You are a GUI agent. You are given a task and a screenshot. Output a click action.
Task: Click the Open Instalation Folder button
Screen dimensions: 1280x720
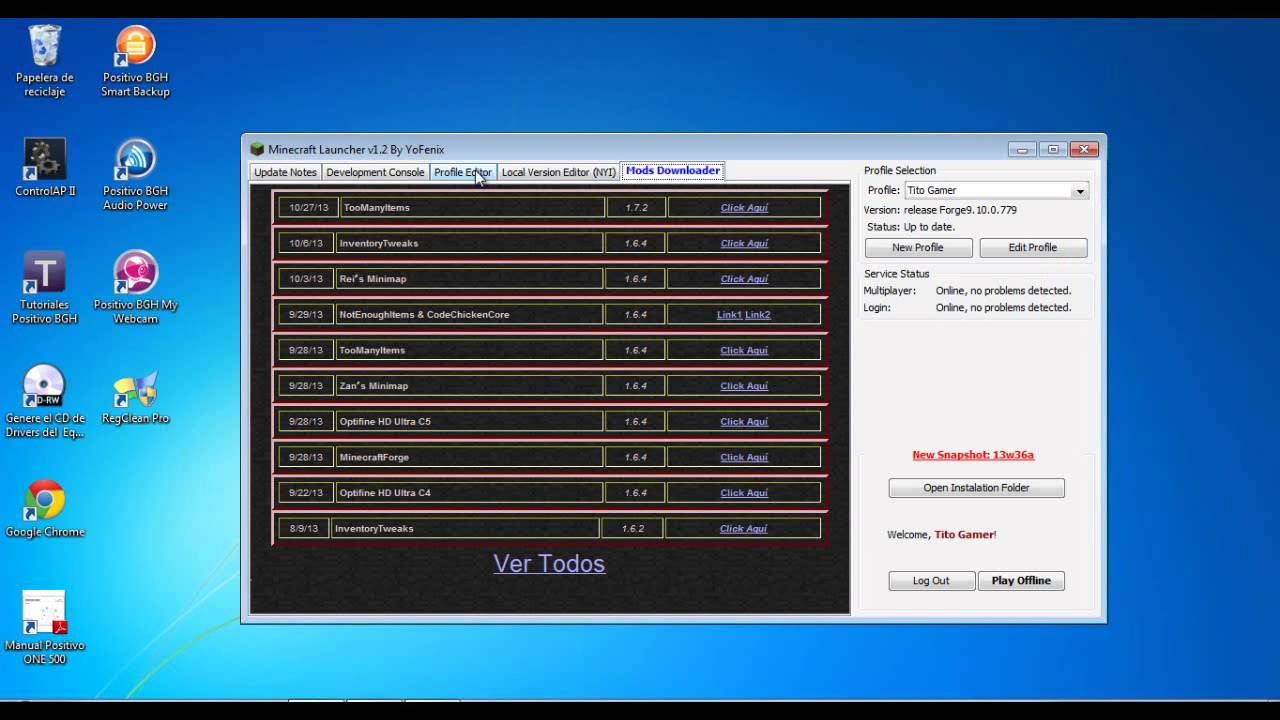pos(976,488)
